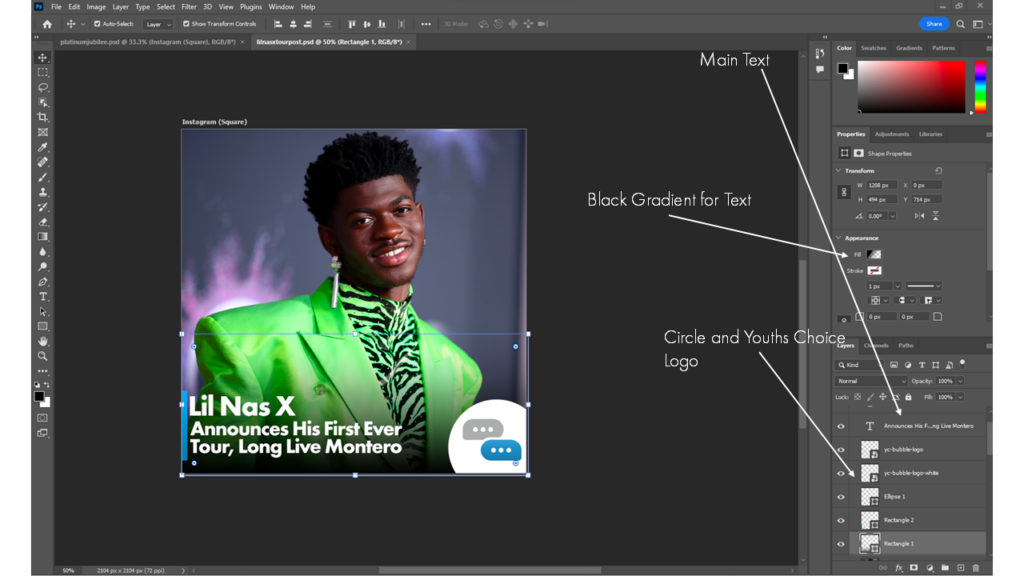Open the layer effects fx menu
The width and height of the screenshot is (1024, 576).
point(899,568)
